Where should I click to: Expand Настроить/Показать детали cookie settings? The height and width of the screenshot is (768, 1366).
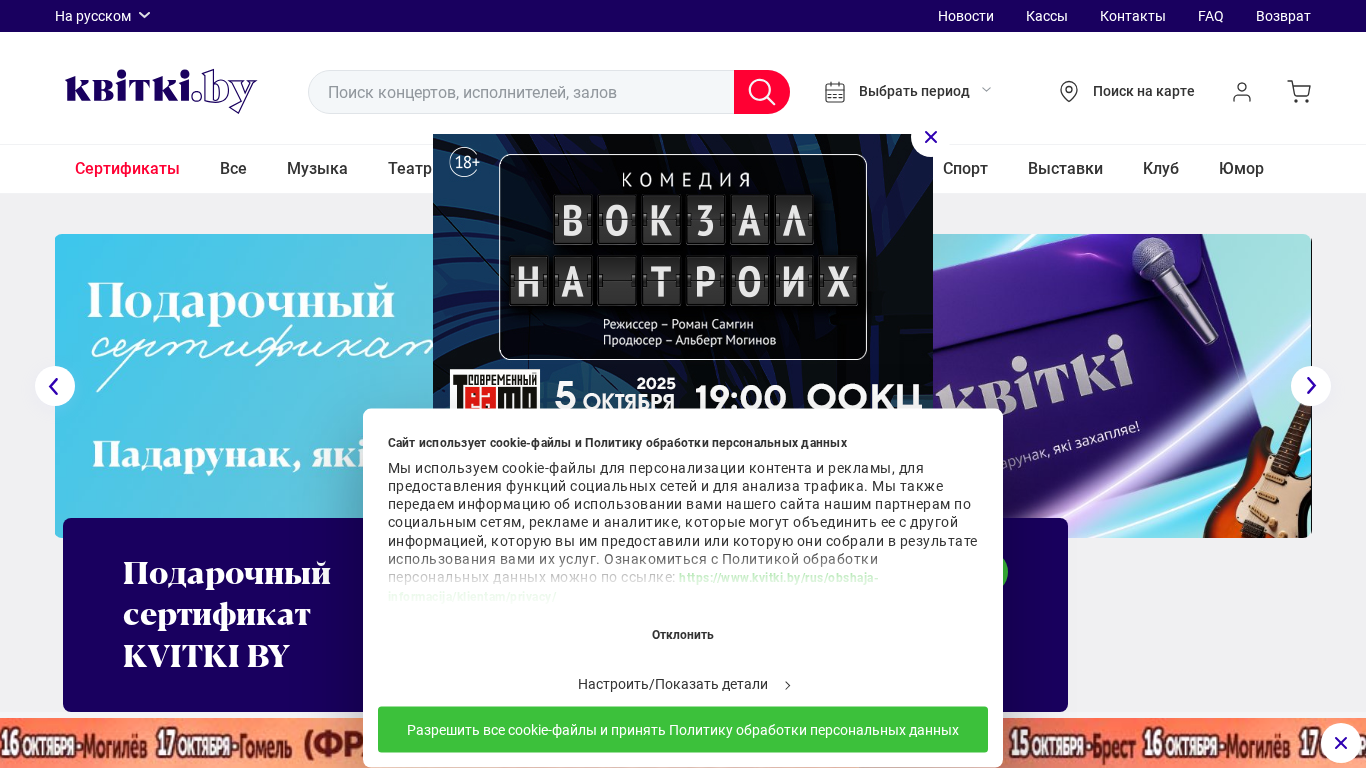(x=684, y=684)
